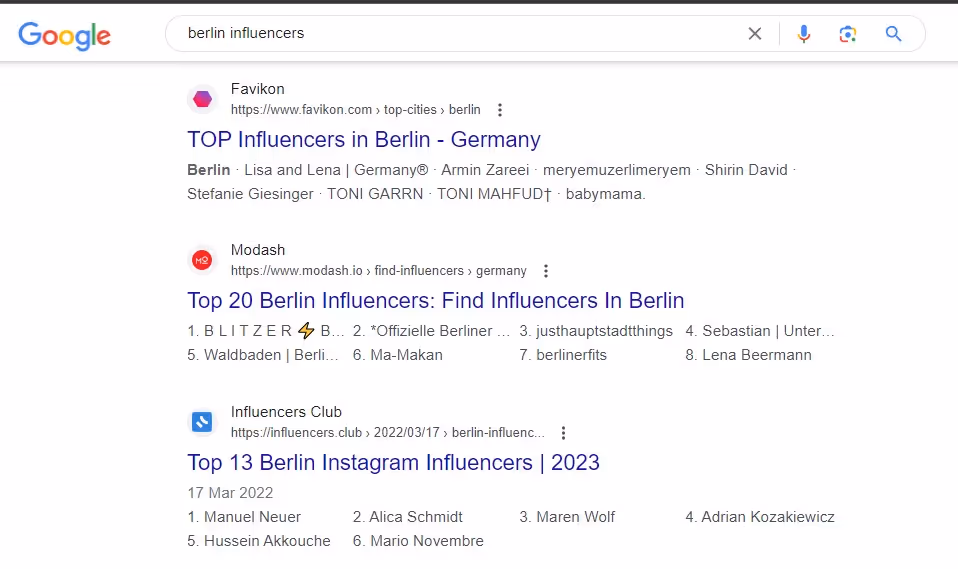This screenshot has height=569, width=958.
Task: Click '1. Manuel Neuer' list entry
Action: coord(244,517)
